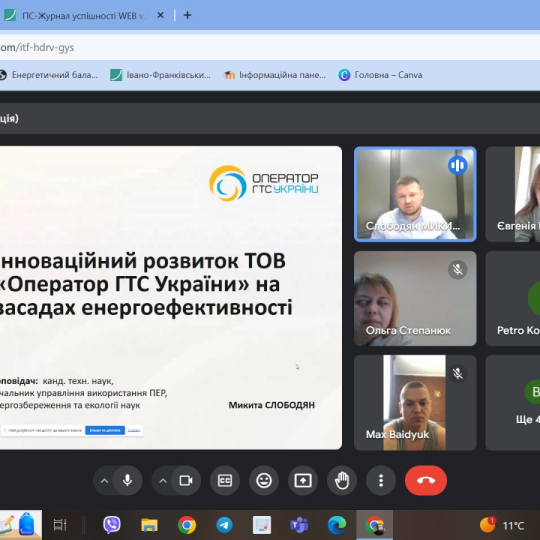Select the Євгенія participant tile
This screenshot has height=540, width=540.
[x=513, y=194]
